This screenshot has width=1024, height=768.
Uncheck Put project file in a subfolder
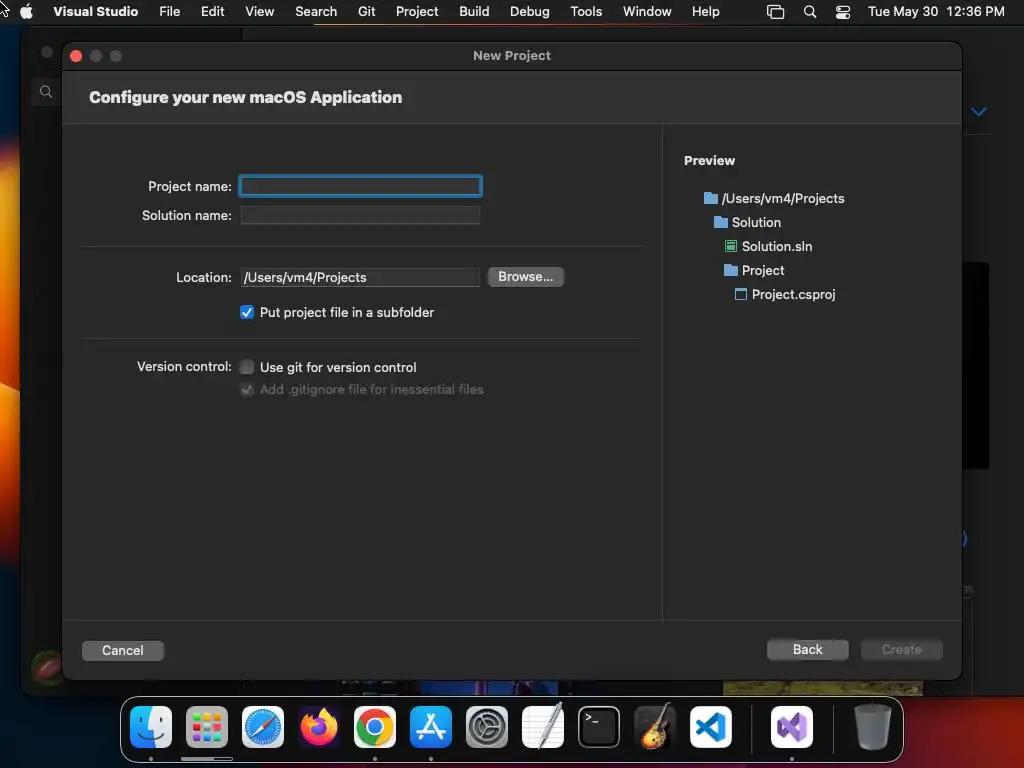click(247, 312)
